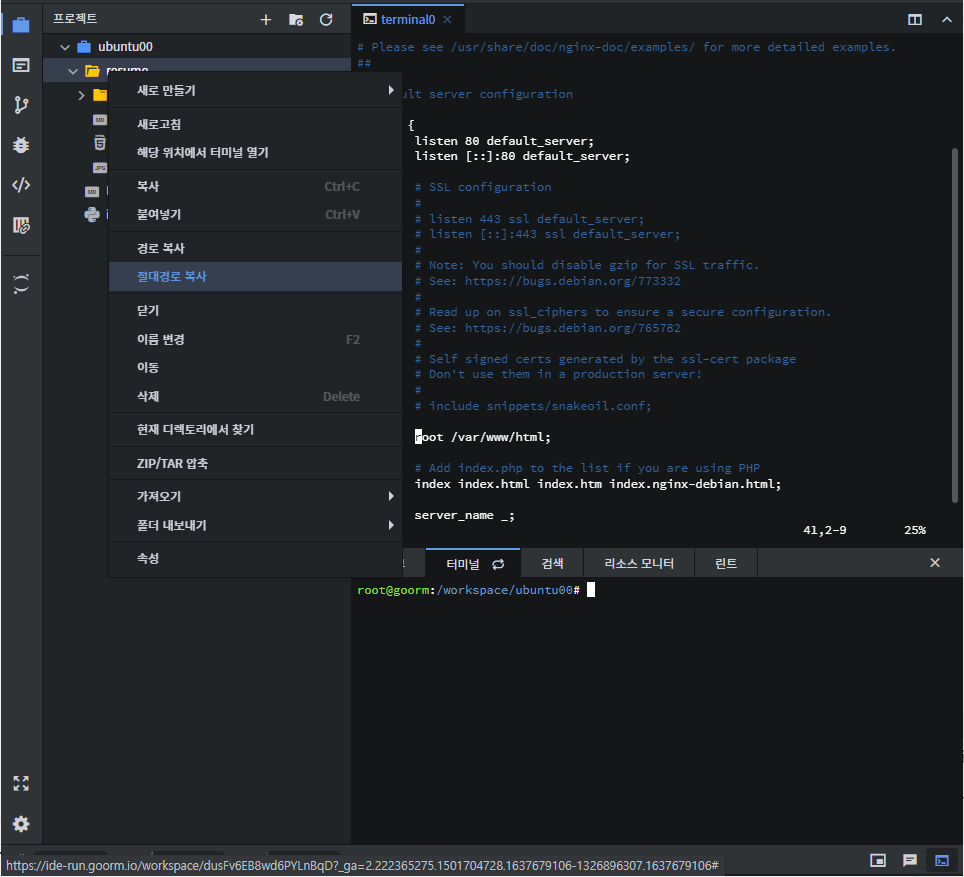Select 'ZIP/TAR 압축' menu item

(x=255, y=463)
